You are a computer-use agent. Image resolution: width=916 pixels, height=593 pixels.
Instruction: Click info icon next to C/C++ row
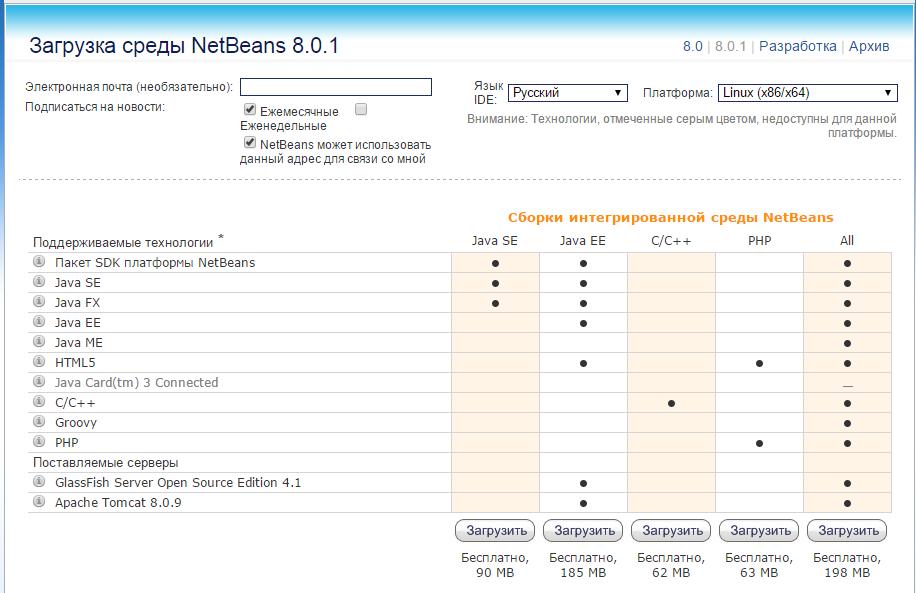[x=39, y=401]
